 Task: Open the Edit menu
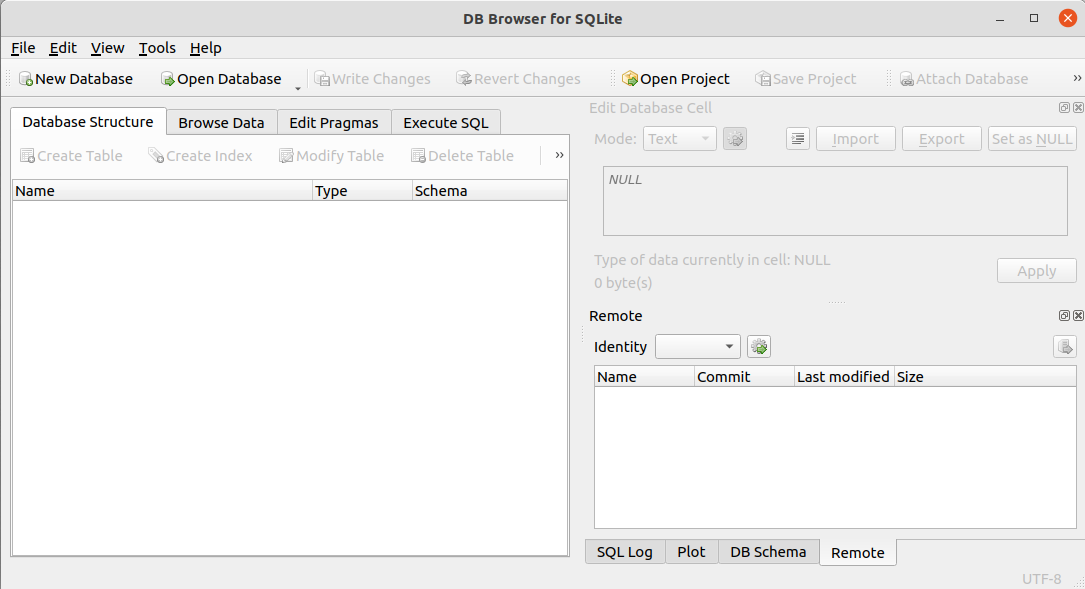point(62,48)
